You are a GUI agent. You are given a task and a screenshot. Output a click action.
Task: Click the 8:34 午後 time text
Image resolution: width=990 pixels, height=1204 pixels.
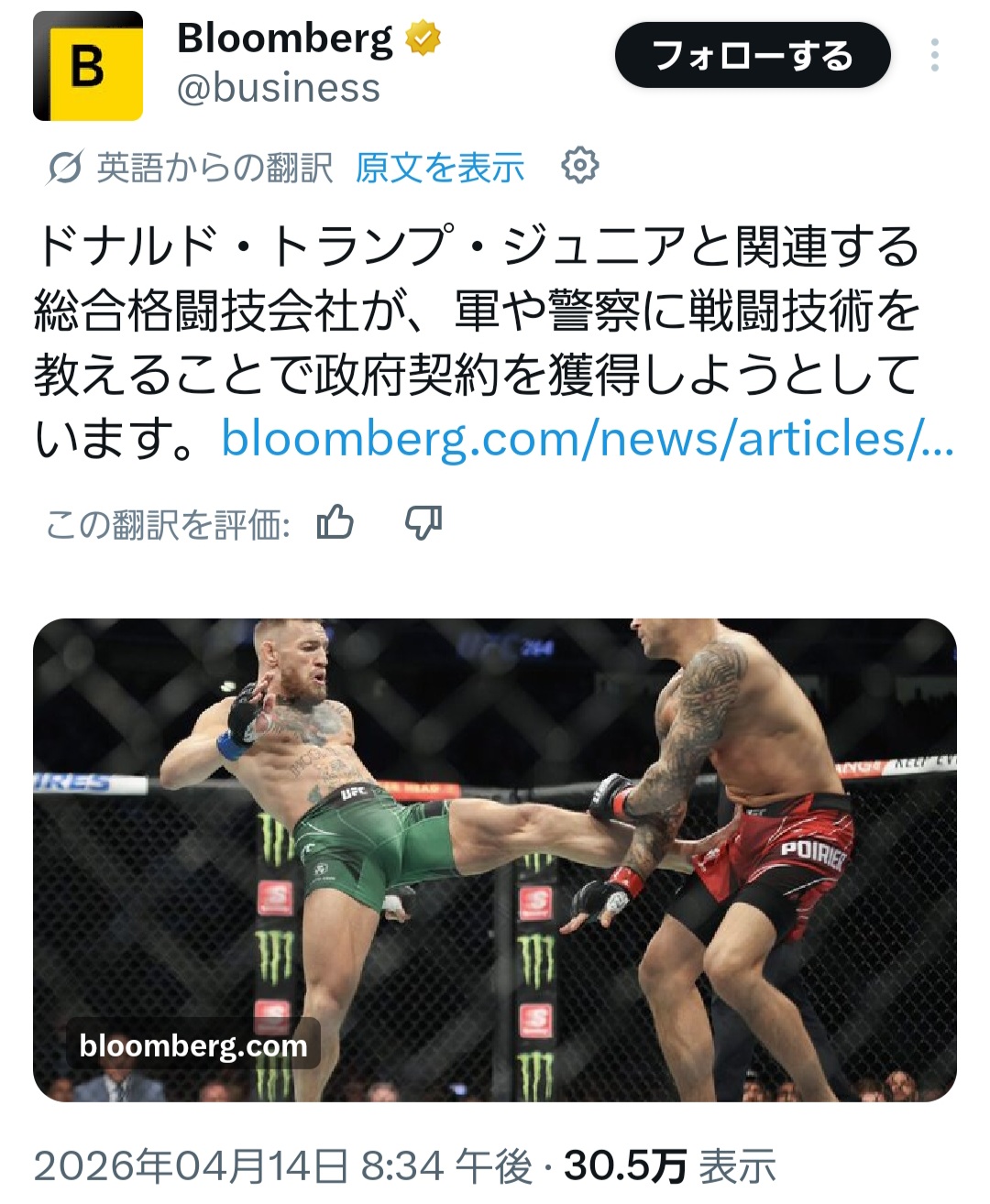446,1166
